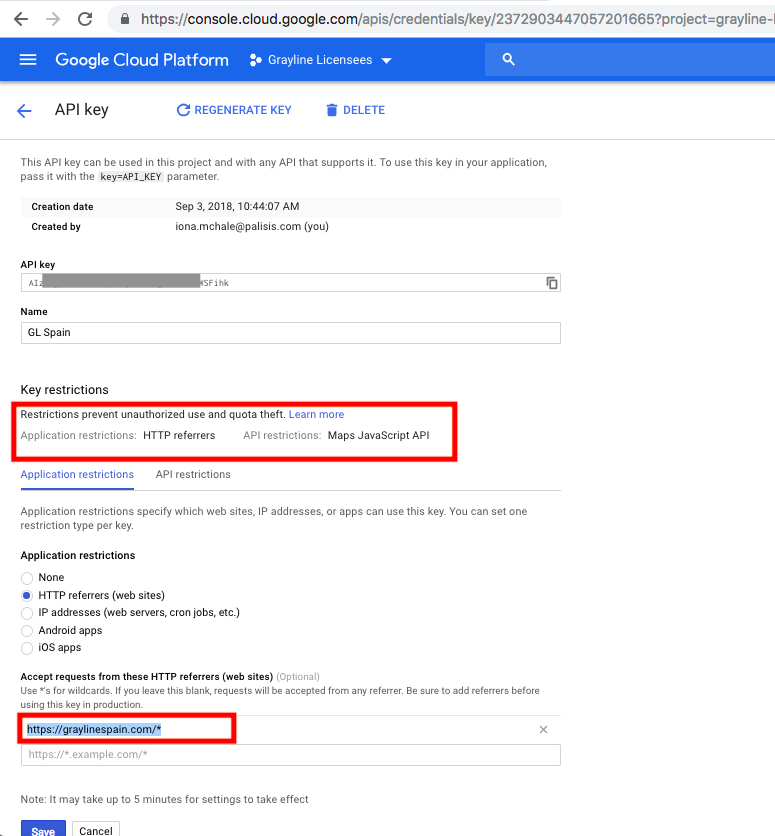The width and height of the screenshot is (775, 836).
Task: Go back using the browser back arrow
Action: tap(21, 19)
